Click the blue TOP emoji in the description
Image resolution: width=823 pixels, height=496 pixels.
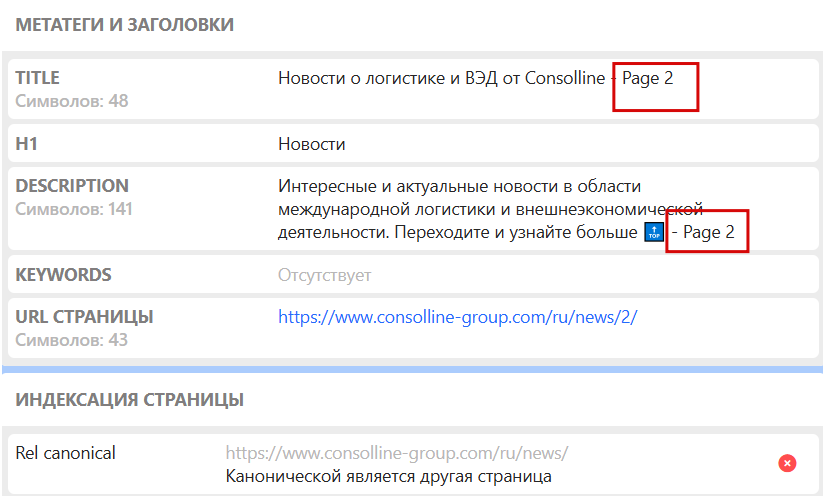[x=654, y=232]
